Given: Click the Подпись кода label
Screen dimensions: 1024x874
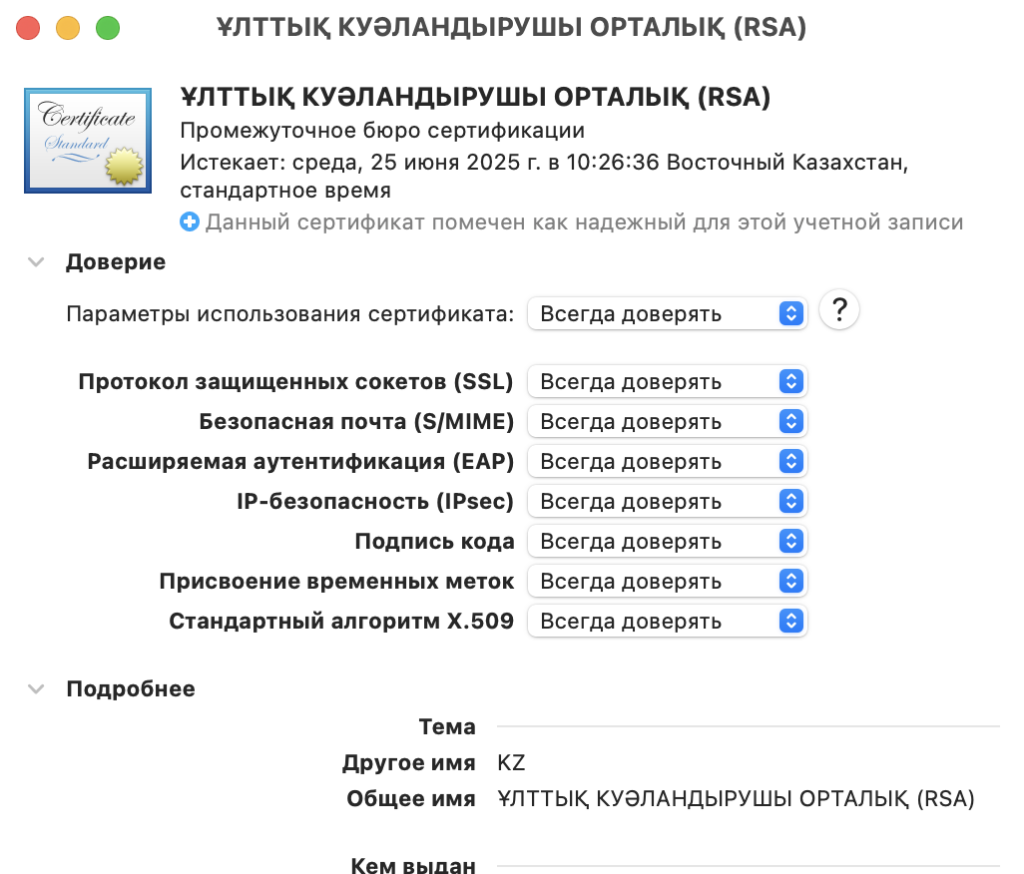Looking at the screenshot, I should click(x=434, y=541).
